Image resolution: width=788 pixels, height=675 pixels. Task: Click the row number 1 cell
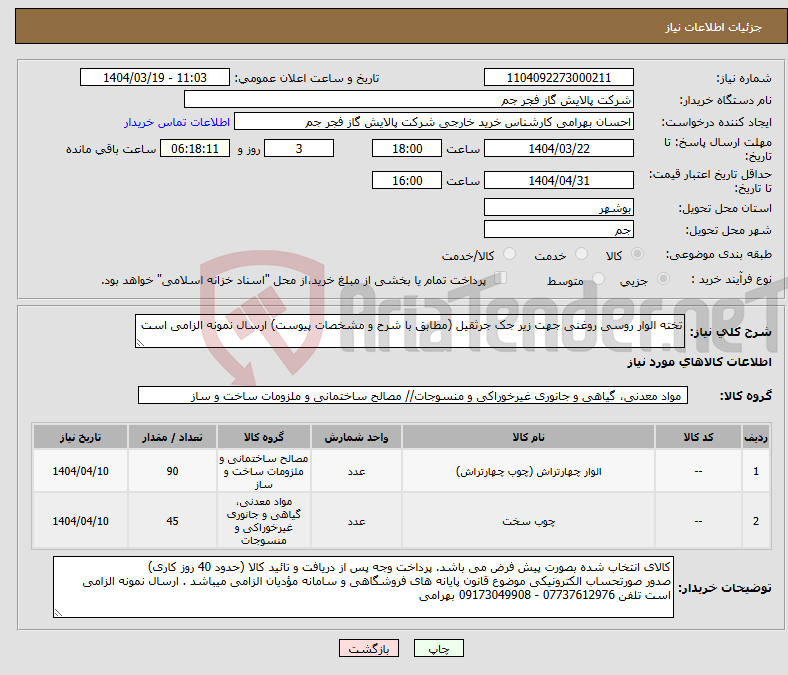tap(755, 471)
